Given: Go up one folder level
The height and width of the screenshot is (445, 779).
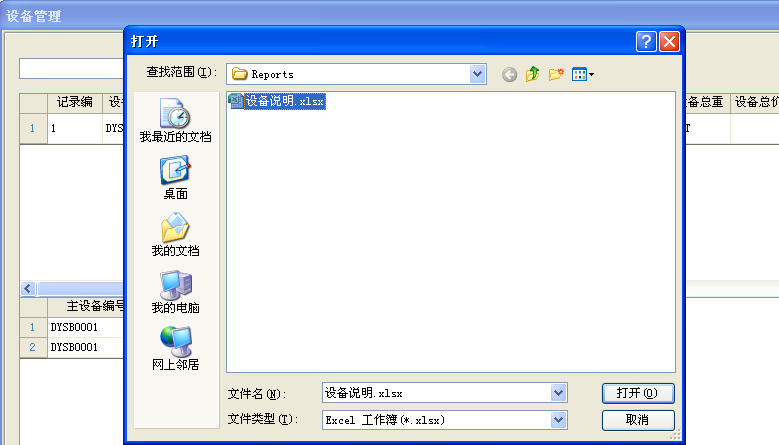Looking at the screenshot, I should [x=533, y=74].
